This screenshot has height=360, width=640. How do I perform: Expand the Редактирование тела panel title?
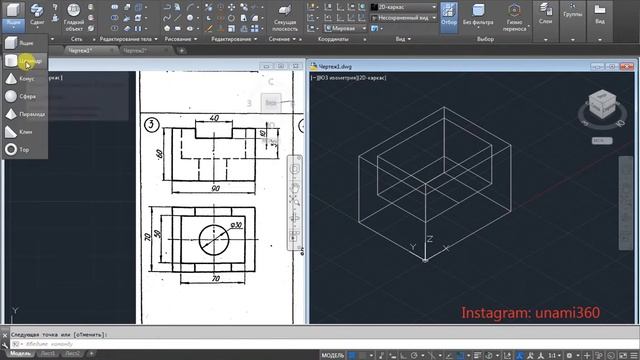pyautogui.click(x=129, y=39)
